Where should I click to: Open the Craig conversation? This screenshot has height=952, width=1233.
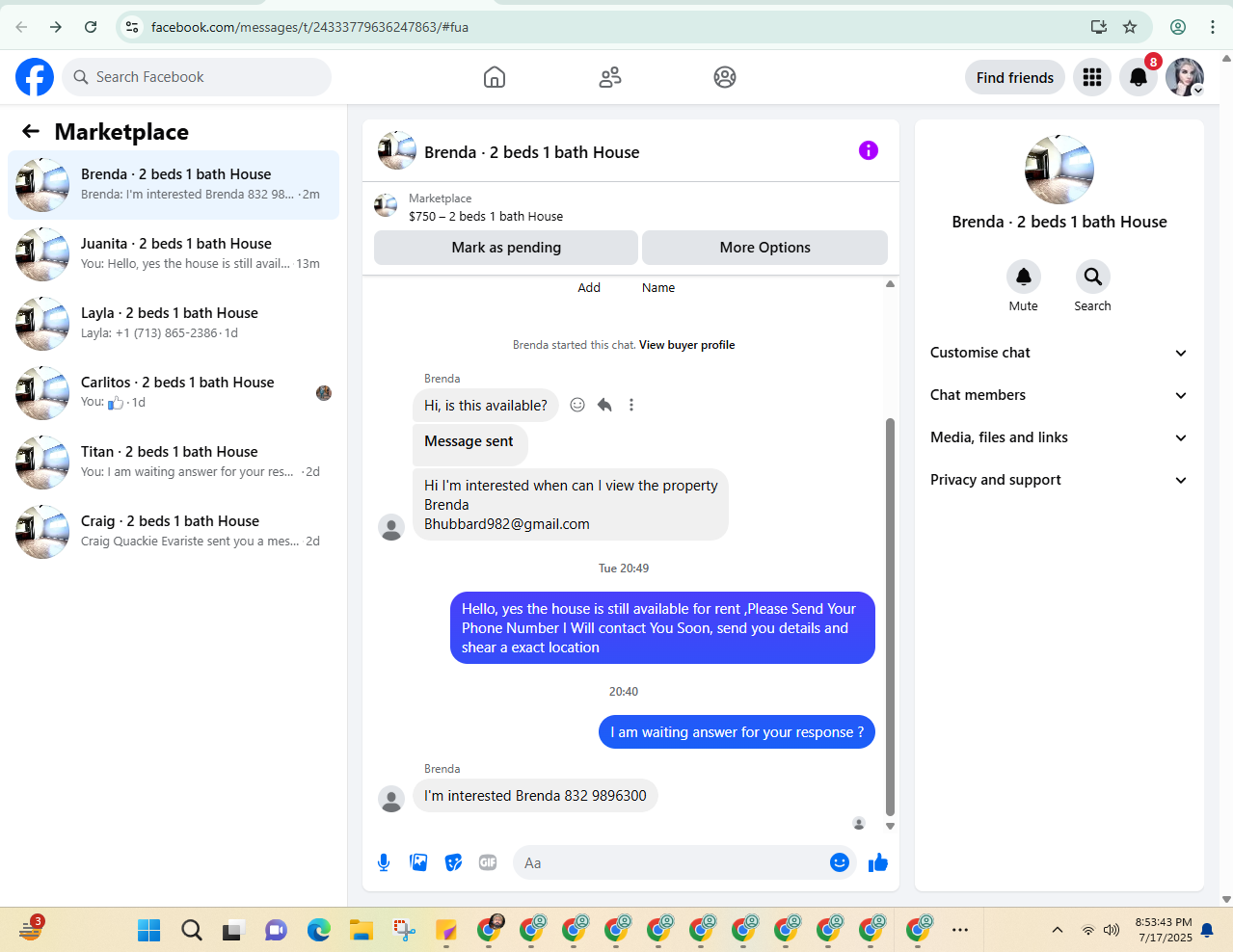(x=174, y=532)
